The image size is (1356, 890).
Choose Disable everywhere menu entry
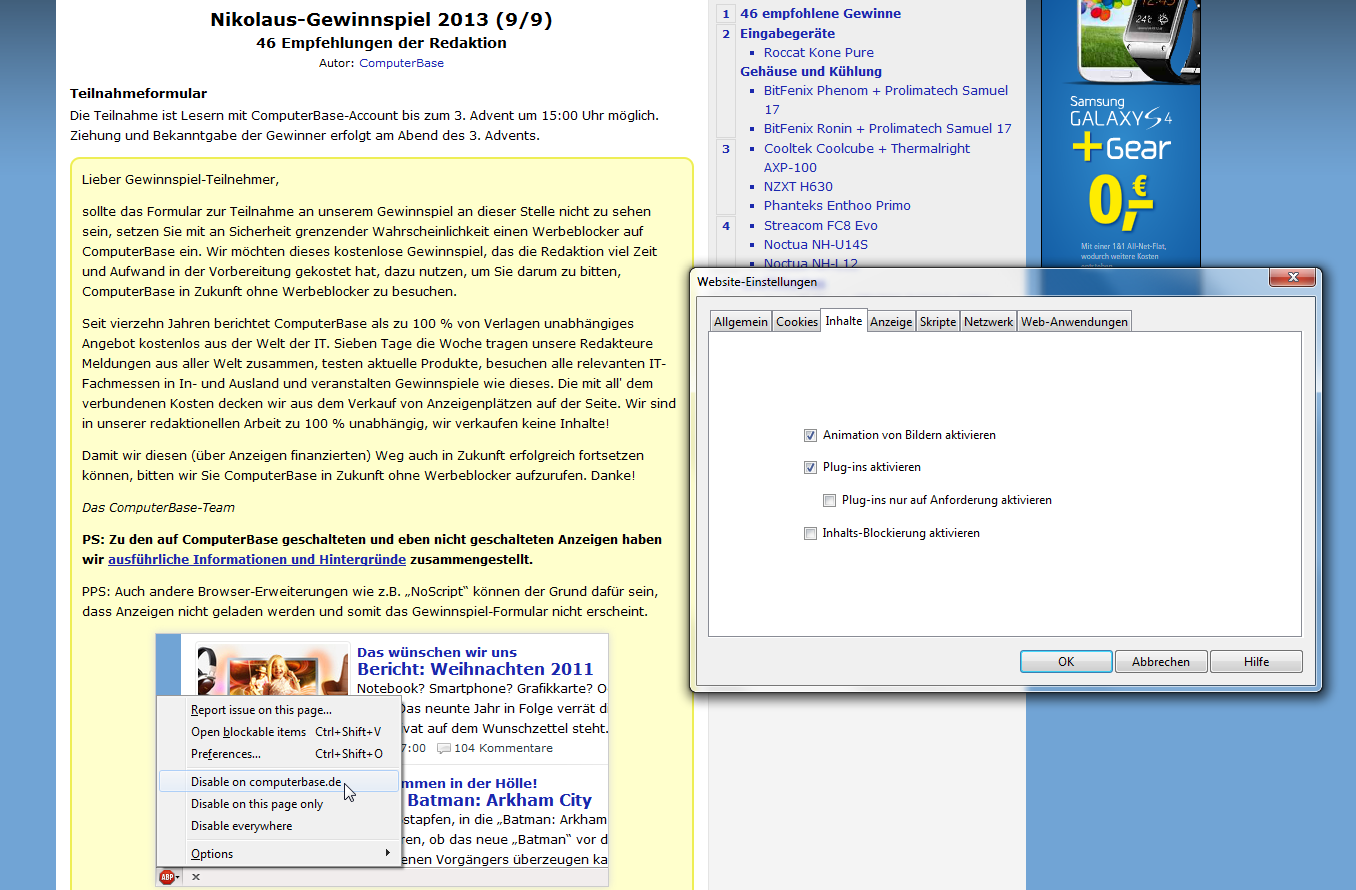(x=279, y=826)
